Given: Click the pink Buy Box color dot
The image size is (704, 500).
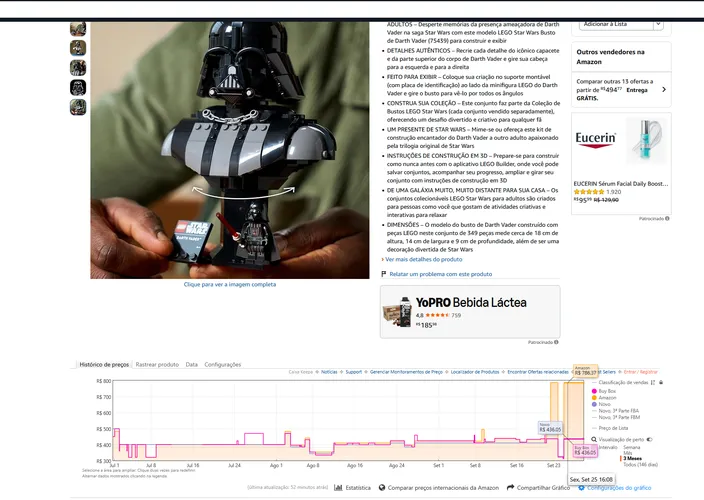Looking at the screenshot, I should pyautogui.click(x=594, y=391).
